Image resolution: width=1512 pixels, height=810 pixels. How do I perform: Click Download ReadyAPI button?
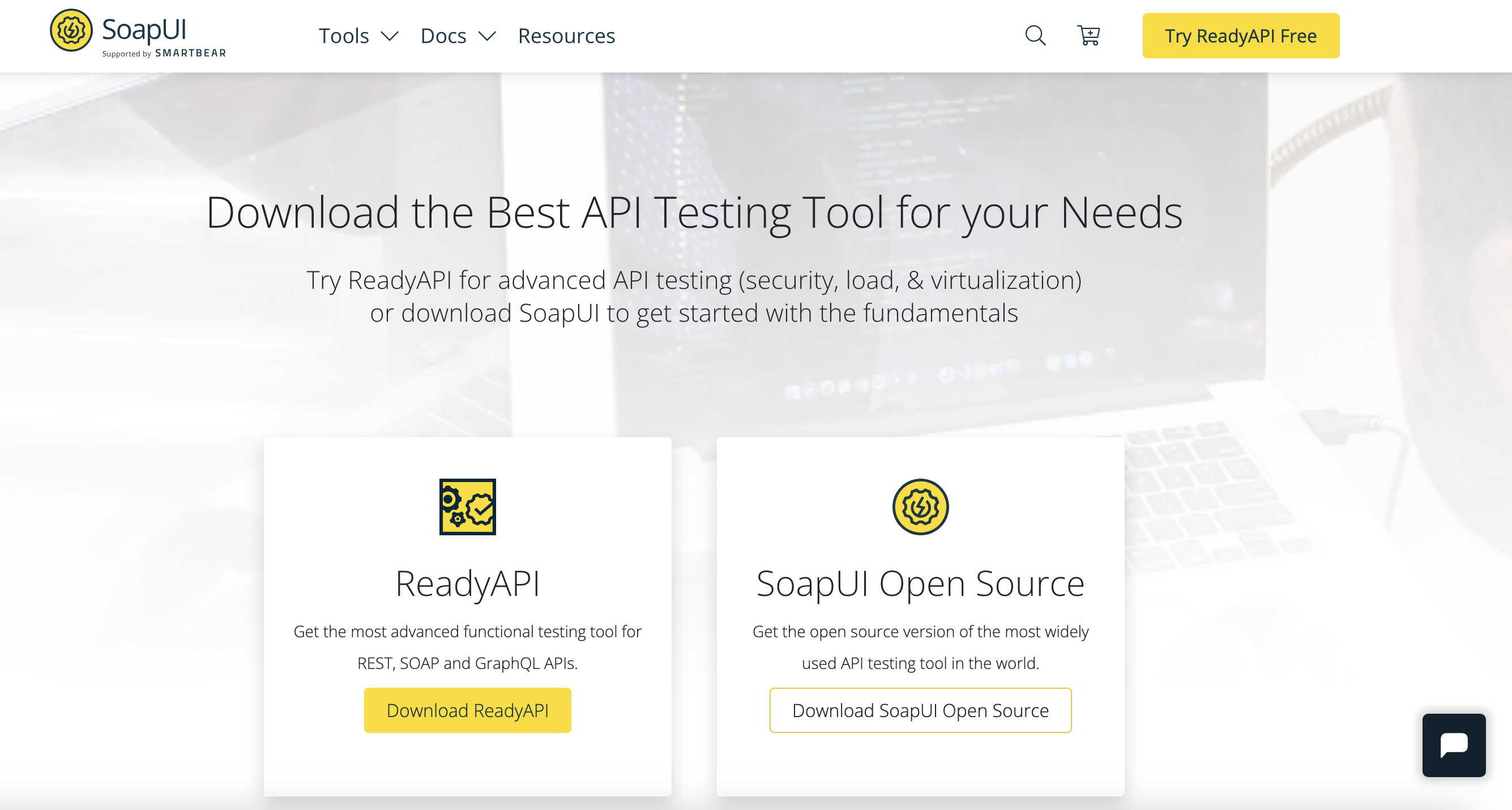point(467,710)
